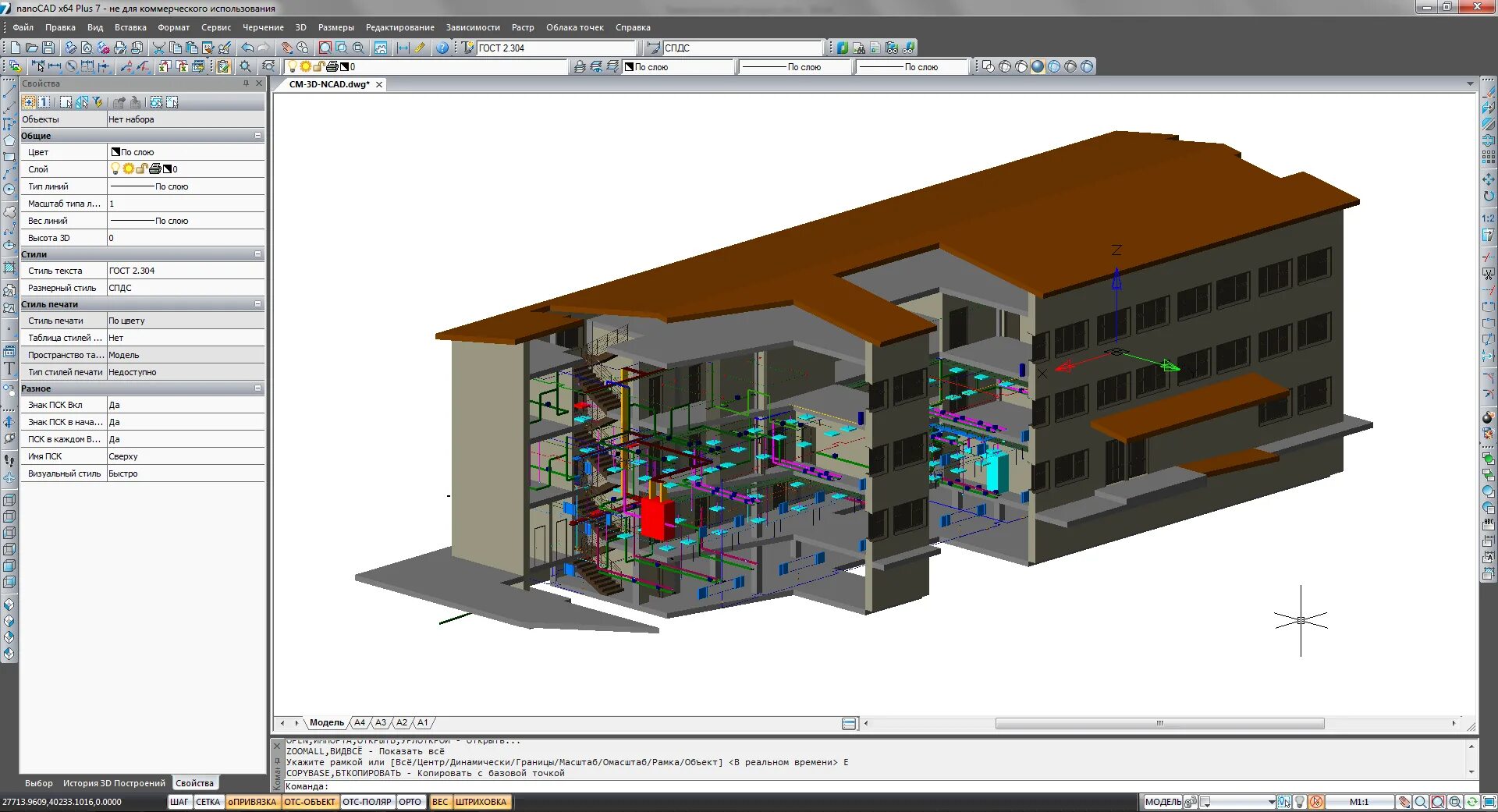This screenshot has height=812, width=1498.
Task: Click the Высота 3D value field
Action: (186, 238)
